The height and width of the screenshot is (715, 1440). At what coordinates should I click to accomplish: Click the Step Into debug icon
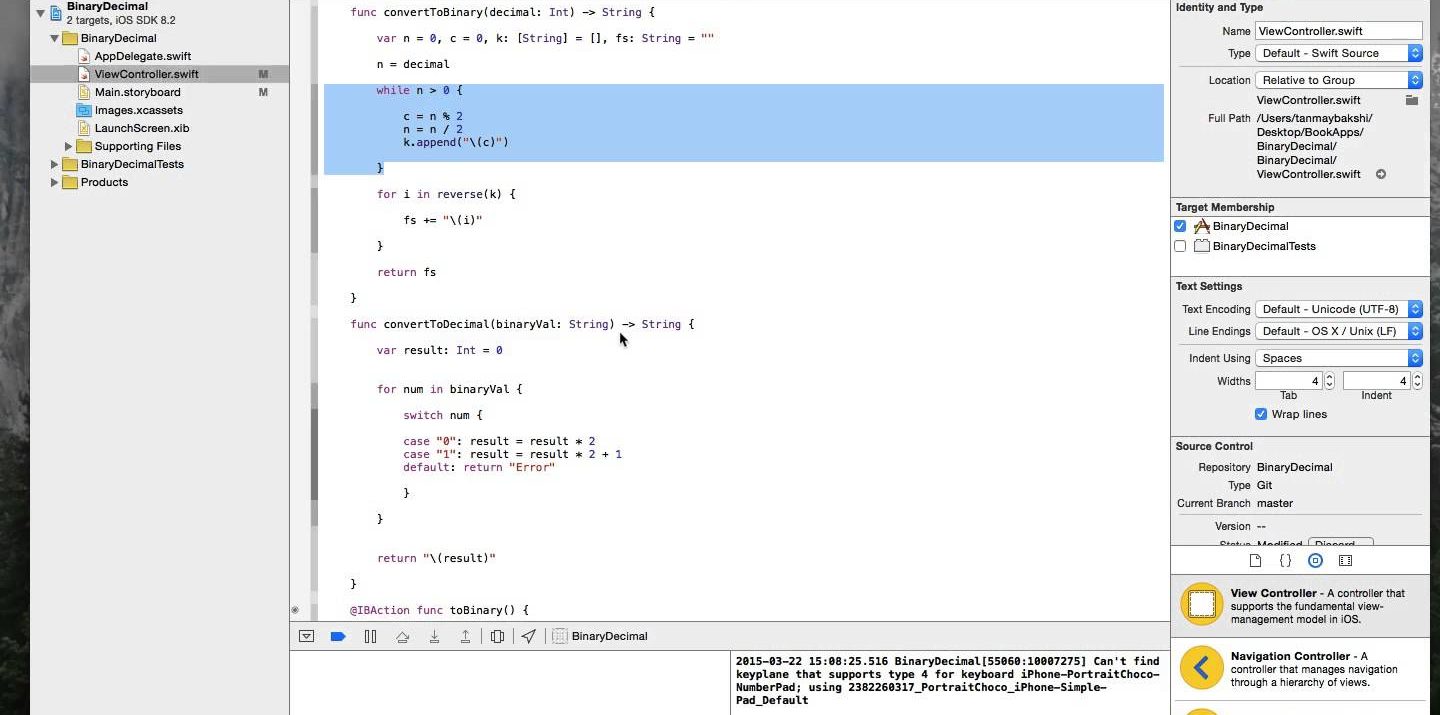tap(434, 636)
